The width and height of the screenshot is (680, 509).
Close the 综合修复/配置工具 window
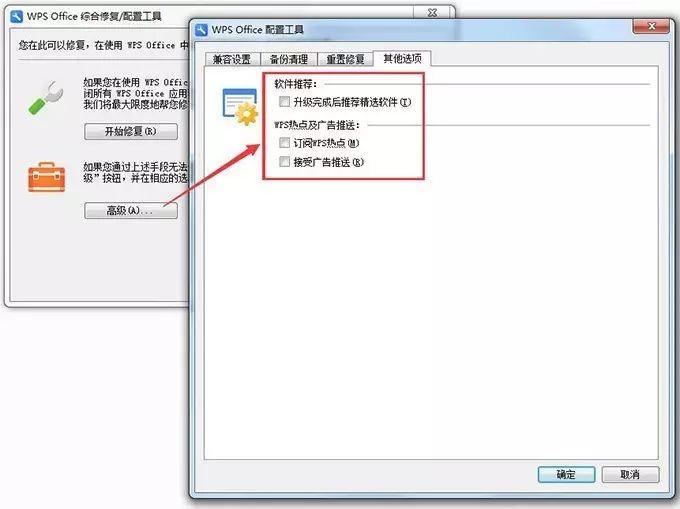(432, 13)
